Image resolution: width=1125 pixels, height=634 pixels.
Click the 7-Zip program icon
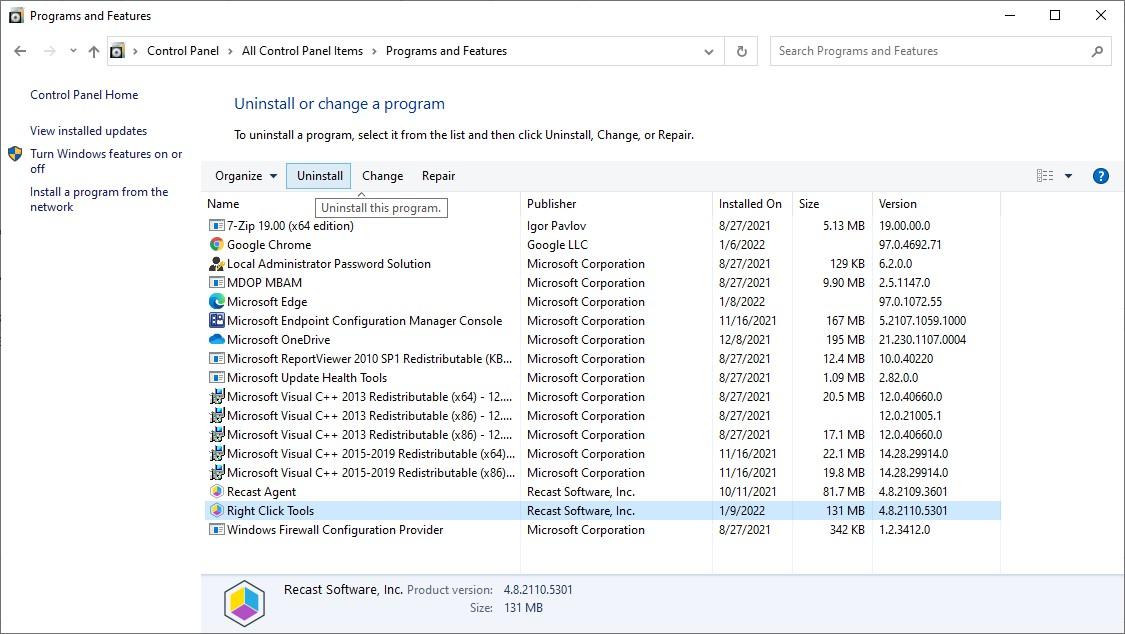click(x=217, y=225)
